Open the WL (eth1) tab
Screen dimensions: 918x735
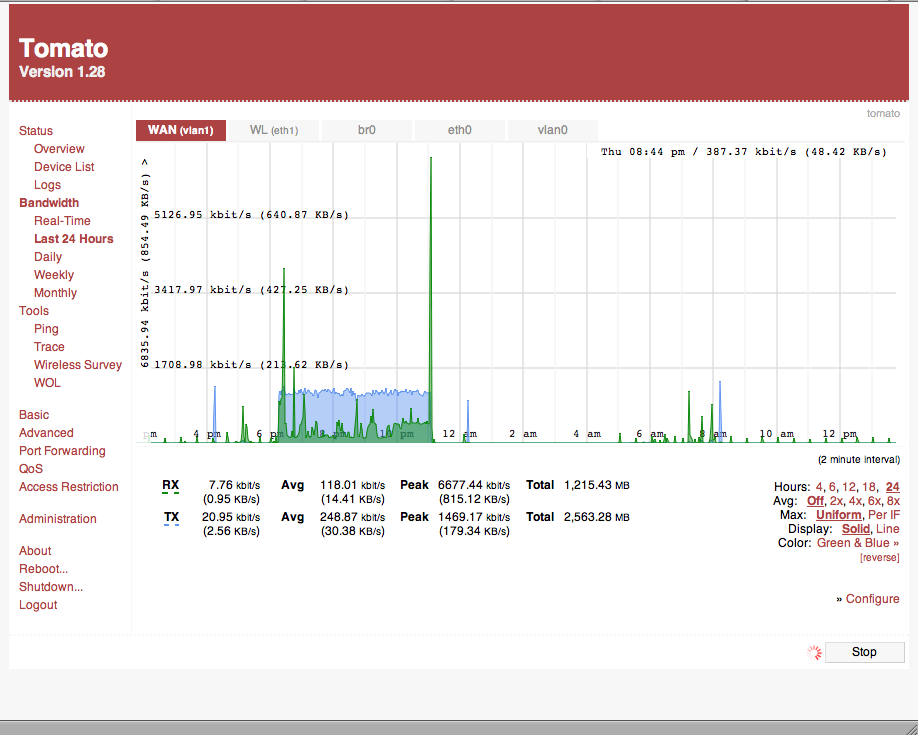coord(273,130)
